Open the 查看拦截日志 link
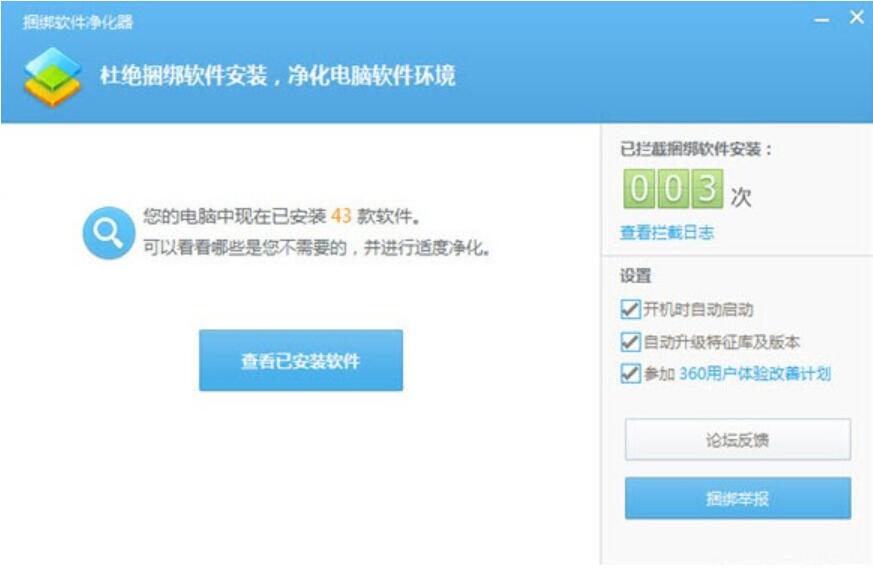The image size is (873, 574). pyautogui.click(x=667, y=232)
